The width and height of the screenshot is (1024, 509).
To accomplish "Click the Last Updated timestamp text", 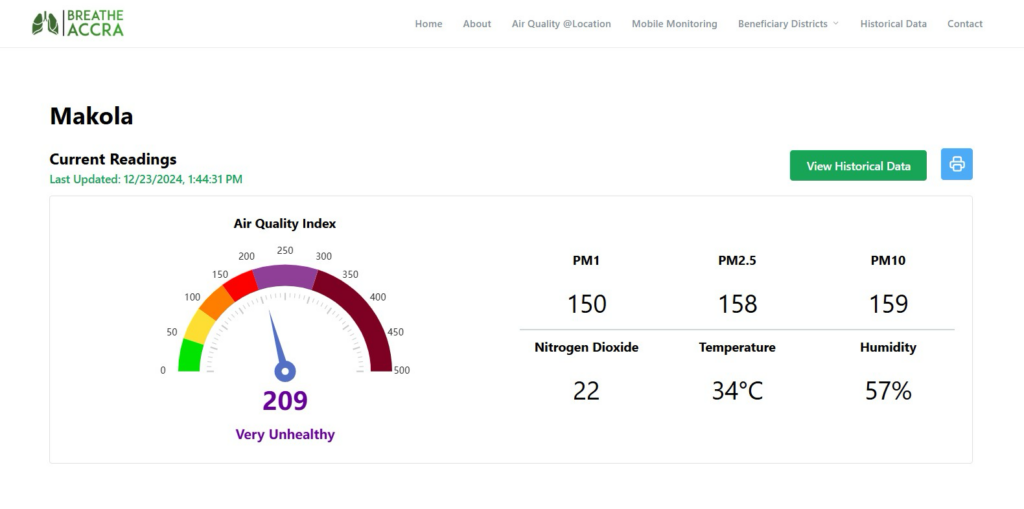I will [x=146, y=180].
